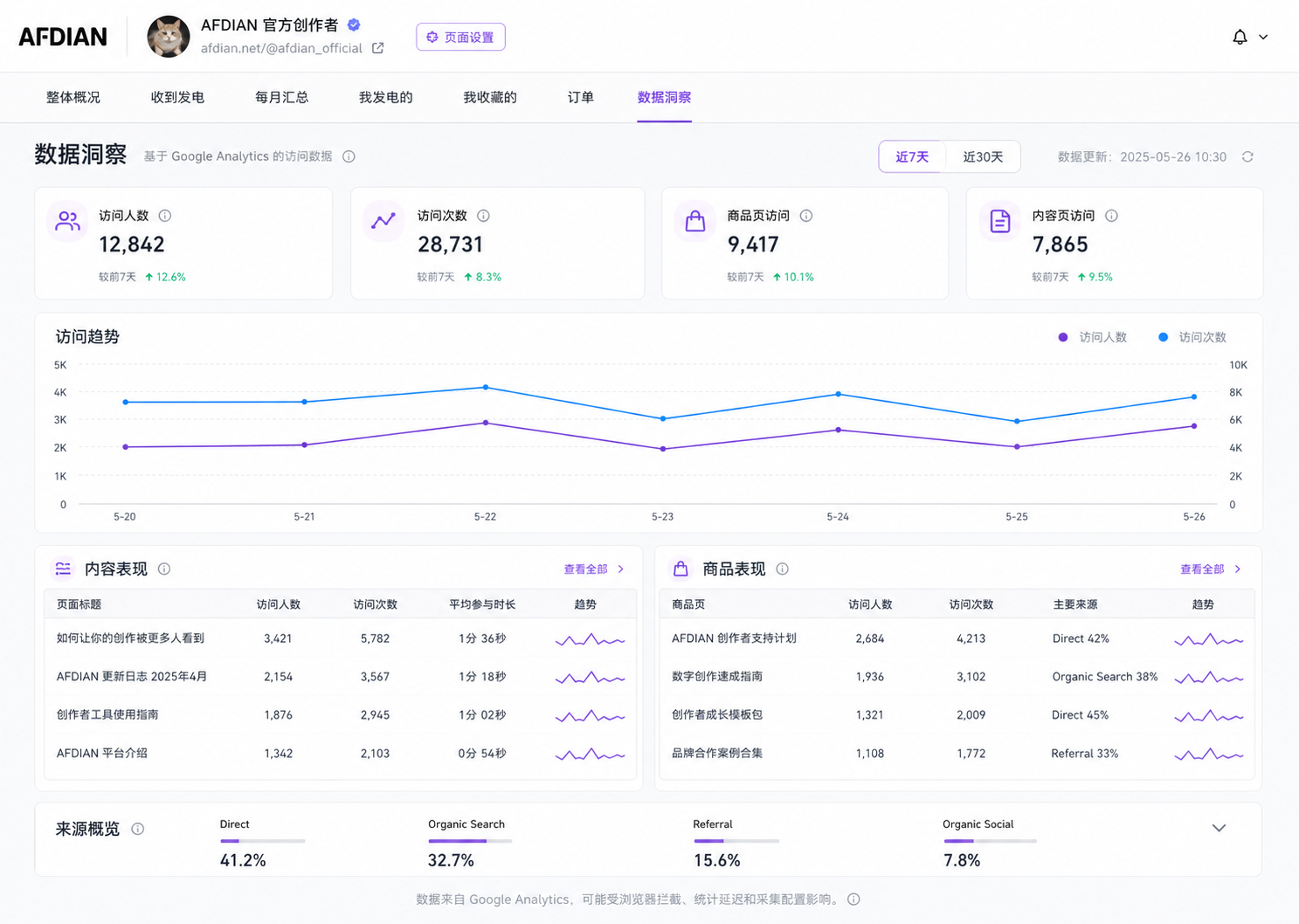Click the 商品页访问 shopping bag icon
The height and width of the screenshot is (924, 1299).
click(695, 222)
